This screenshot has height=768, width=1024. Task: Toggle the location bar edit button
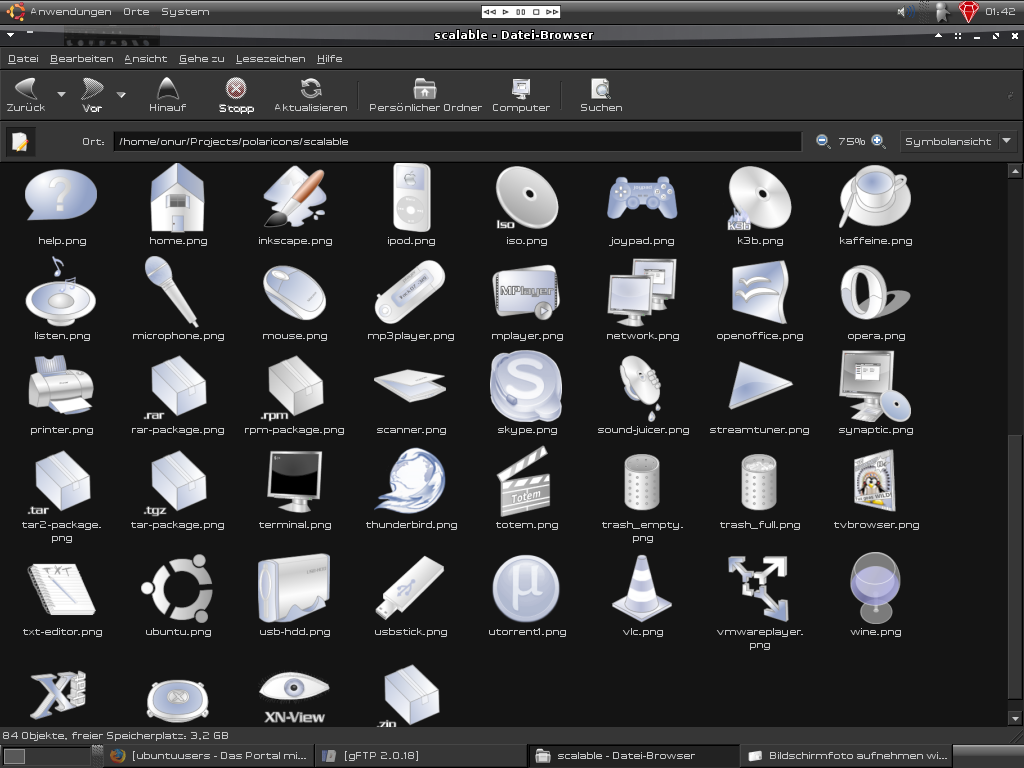point(20,142)
